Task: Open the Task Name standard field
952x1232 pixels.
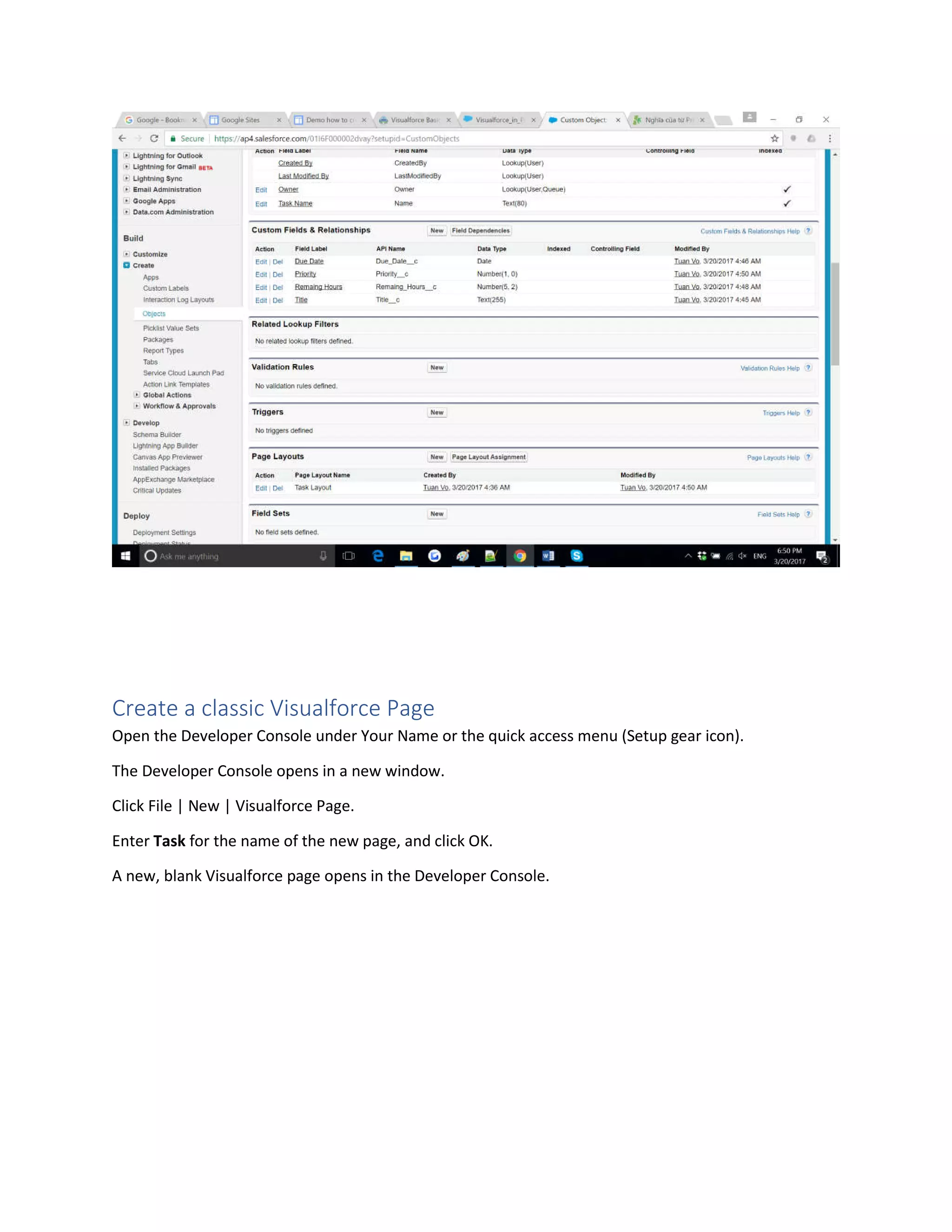Action: click(x=295, y=204)
